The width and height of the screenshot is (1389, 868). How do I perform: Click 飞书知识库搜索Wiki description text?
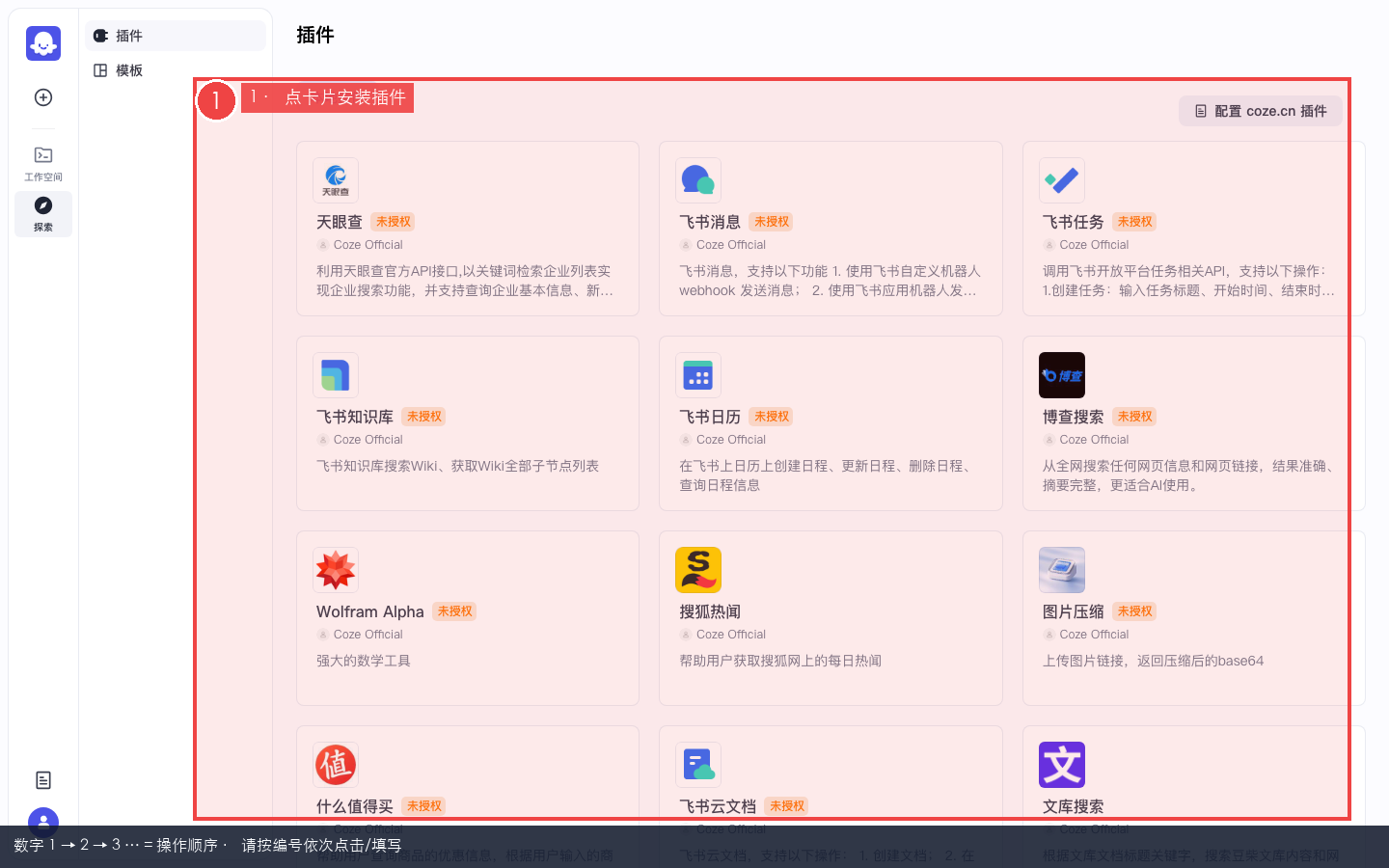(458, 466)
